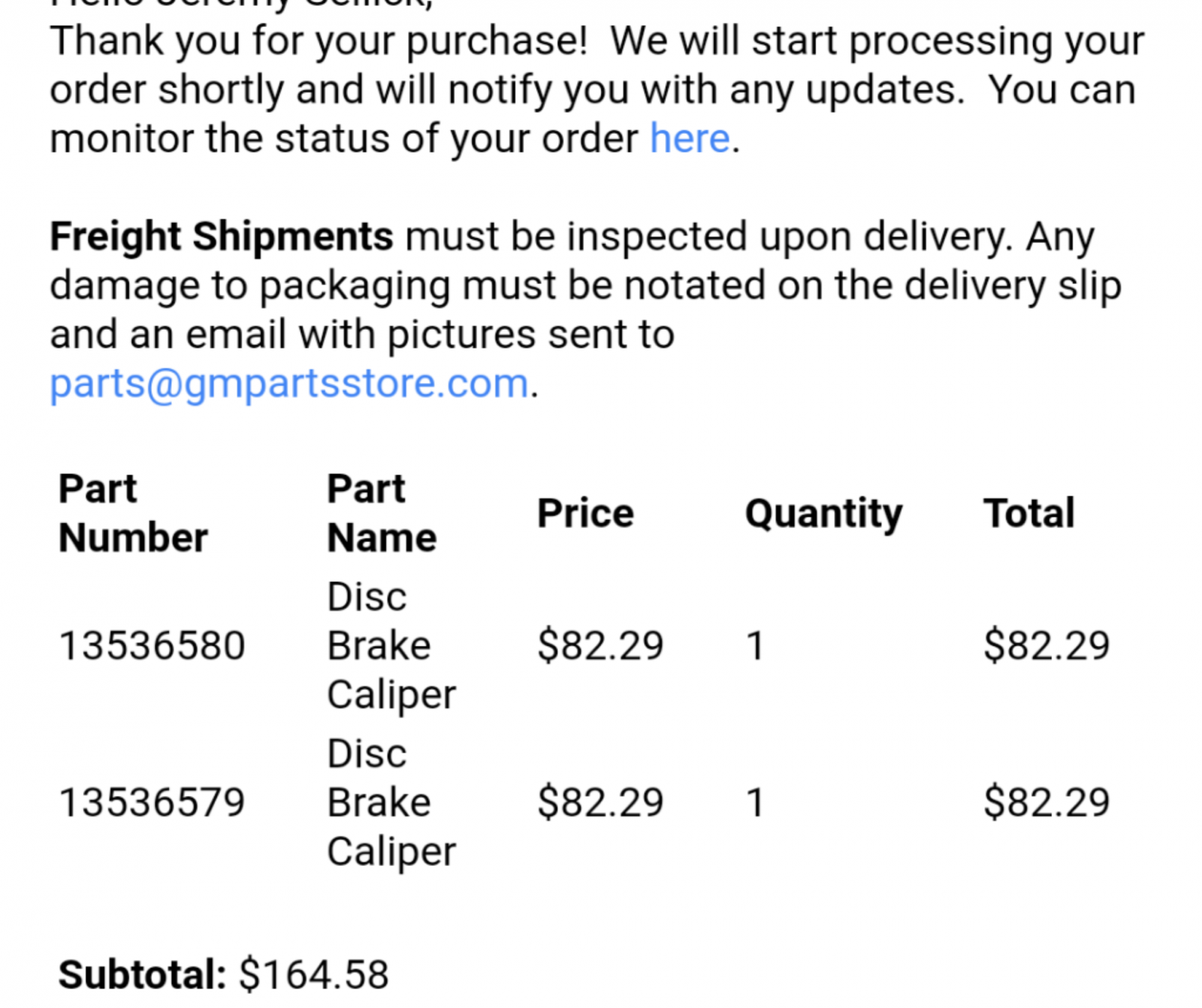Click the Total column header

1029,514
